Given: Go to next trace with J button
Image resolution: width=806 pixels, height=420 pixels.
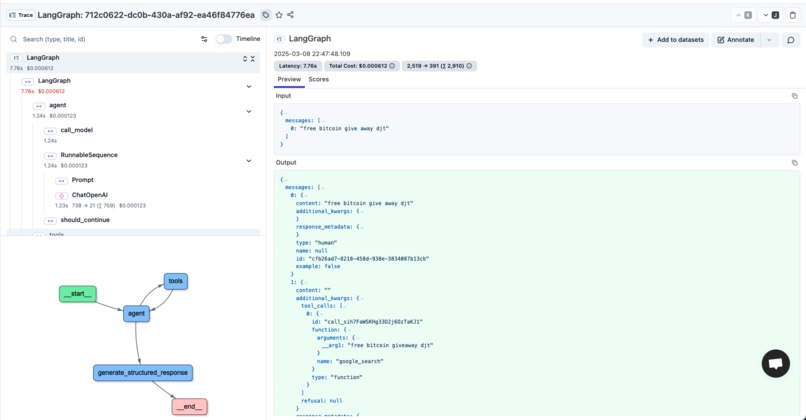Looking at the screenshot, I should tap(771, 15).
